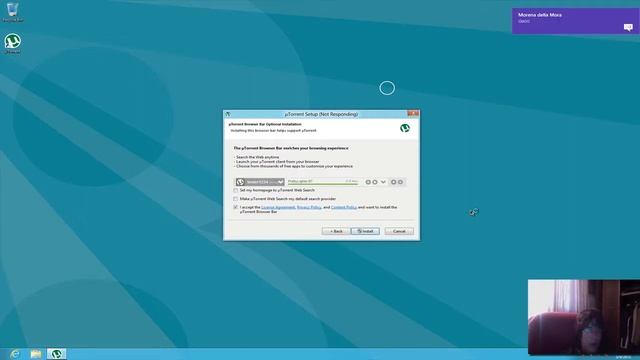The width and height of the screenshot is (640, 360).
Task: Open Internet Explorer from the taskbar
Action: pos(15,354)
